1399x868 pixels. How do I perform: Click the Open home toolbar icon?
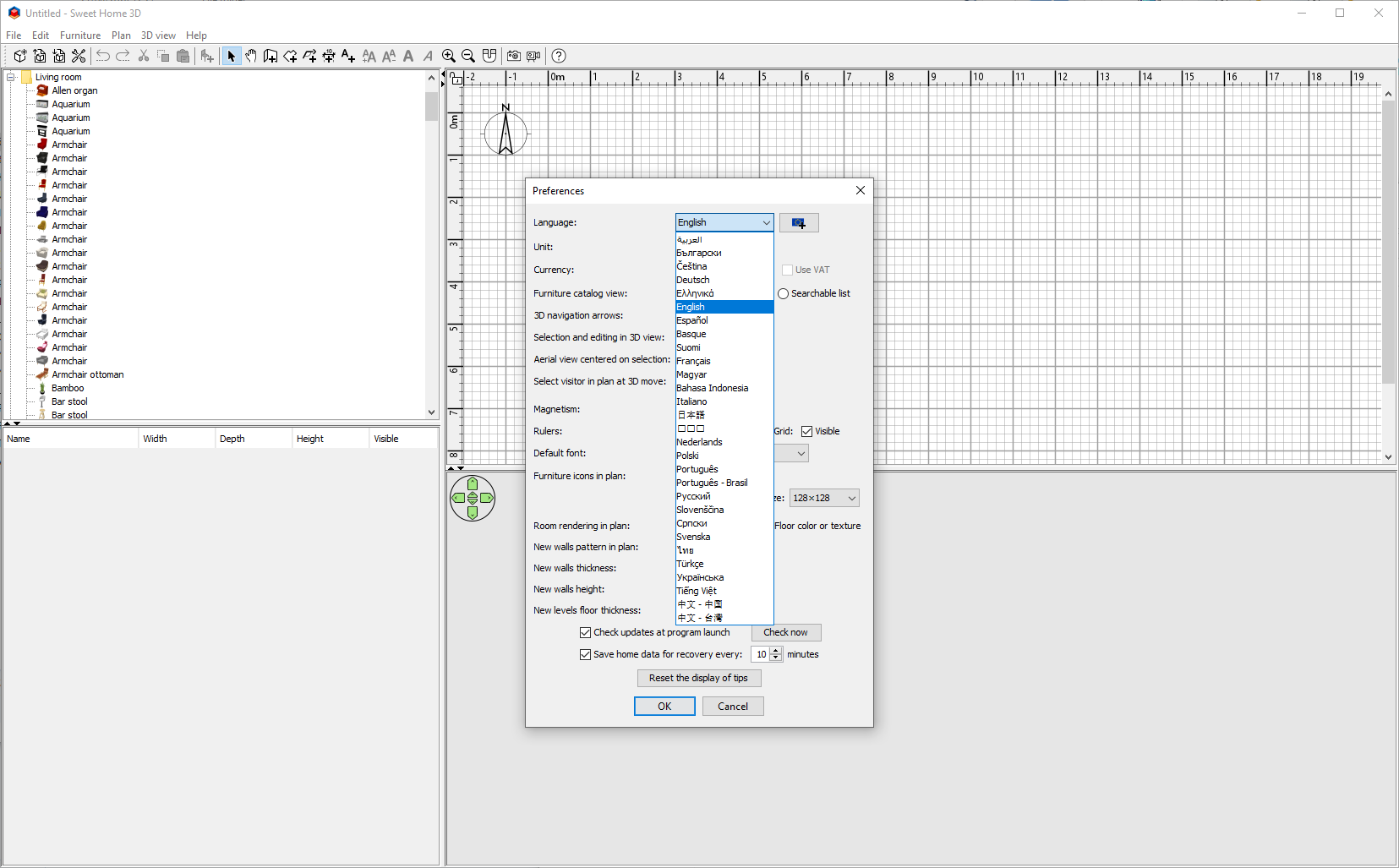click(x=40, y=56)
